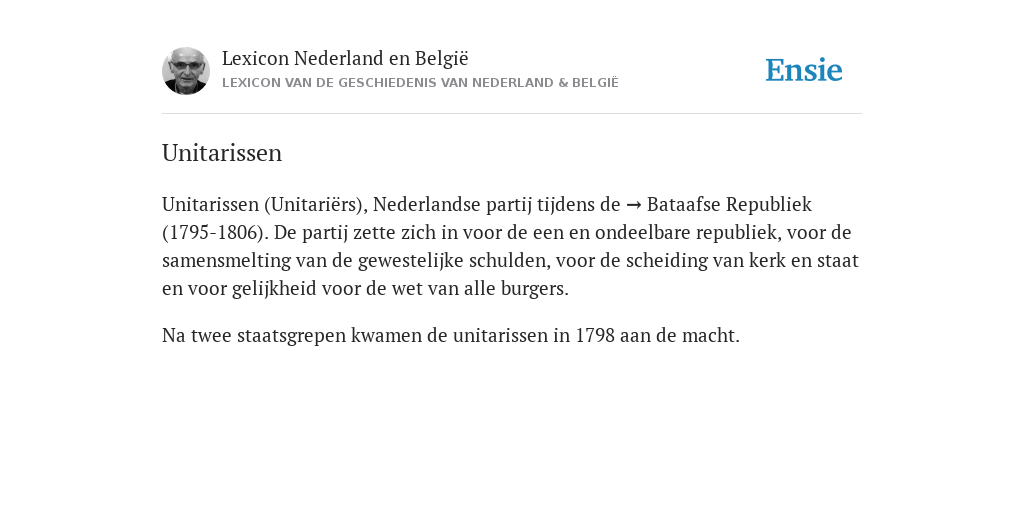Open the Ensie logo link
This screenshot has width=1024, height=512.
[x=804, y=70]
